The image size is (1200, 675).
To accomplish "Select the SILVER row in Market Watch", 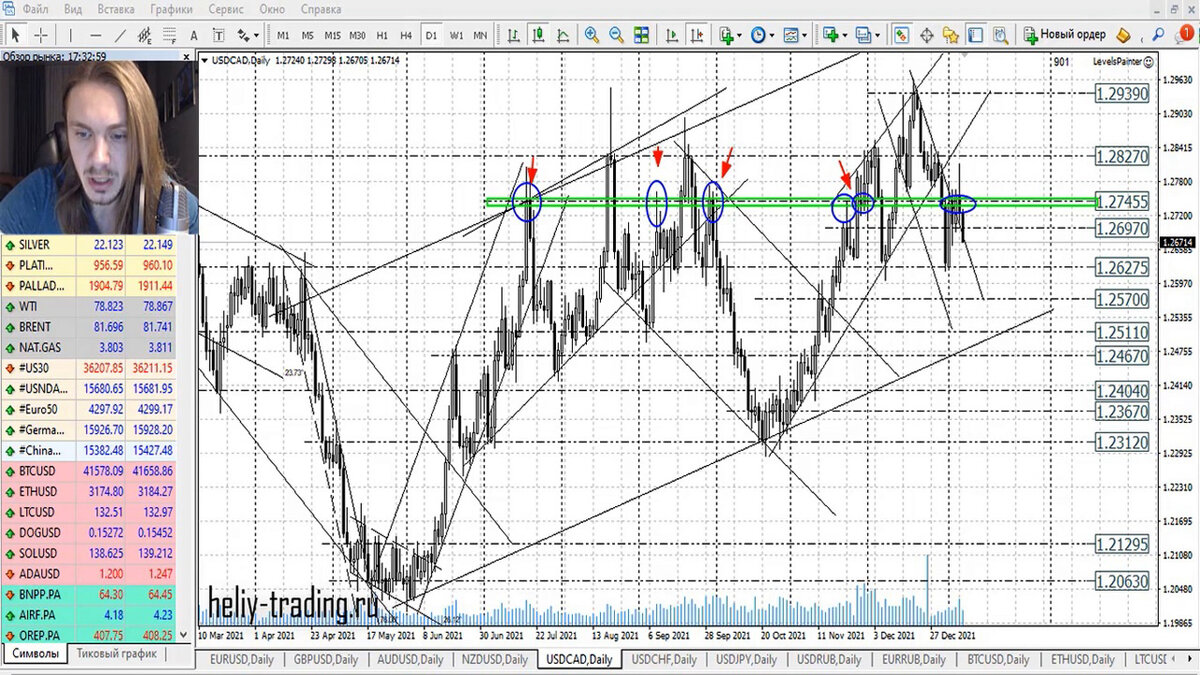I will 88,244.
